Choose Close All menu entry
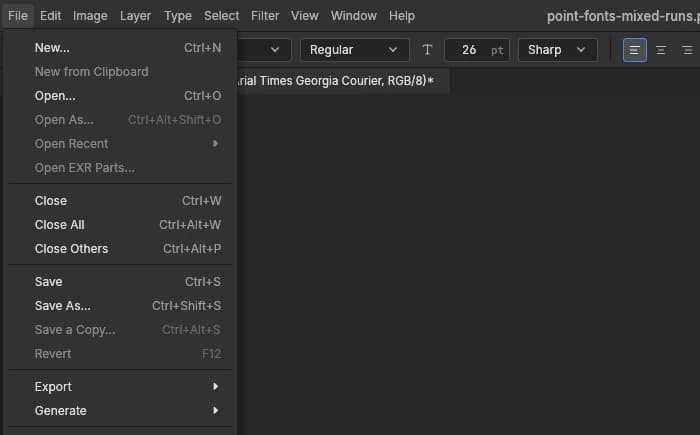700x435 pixels. 120,225
